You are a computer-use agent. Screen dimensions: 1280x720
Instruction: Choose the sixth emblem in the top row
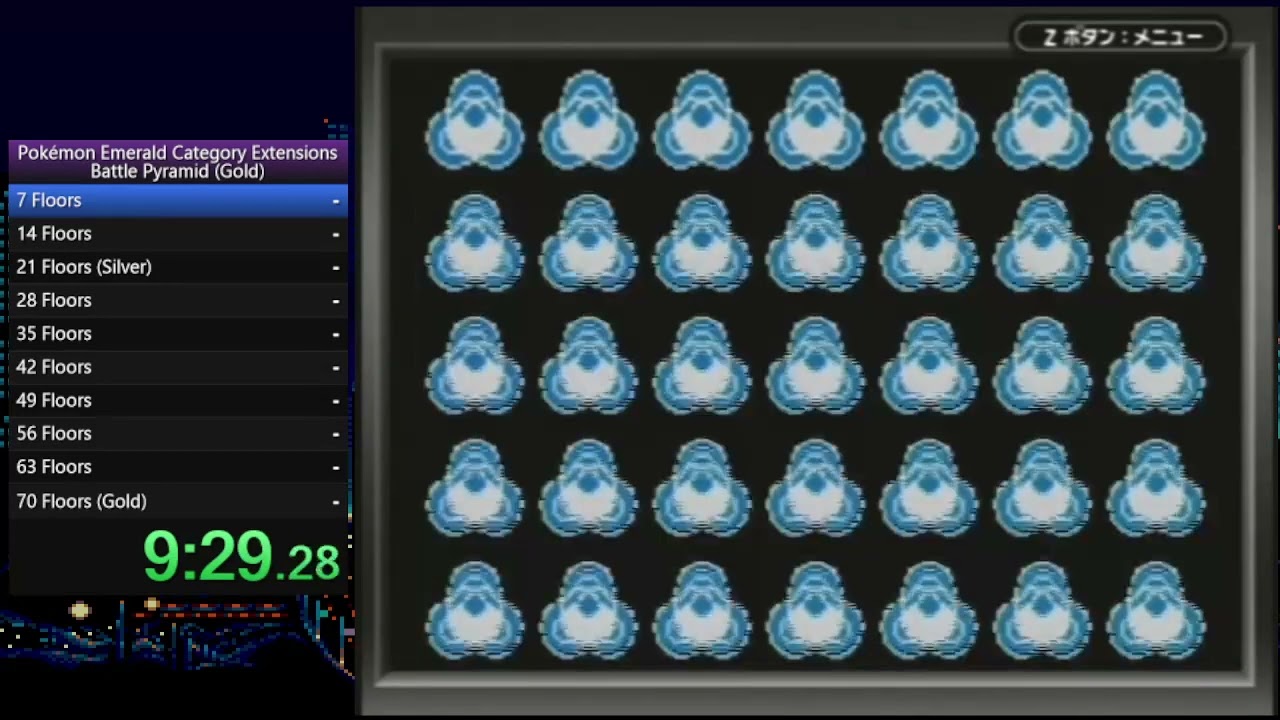[x=1042, y=120]
